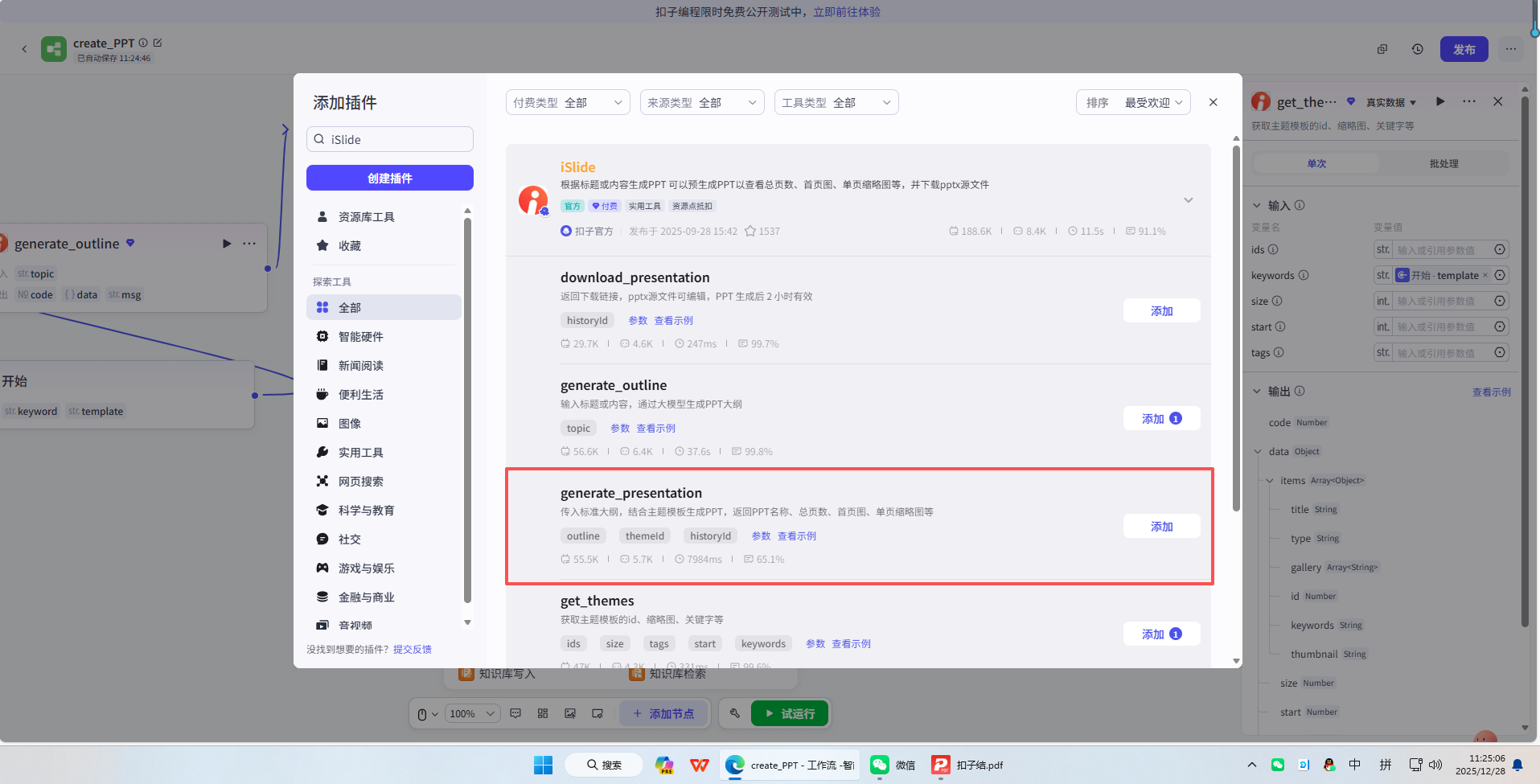Viewport: 1540px width, 784px height.
Task: Remove the 开始 · template reference tag
Action: (x=1485, y=275)
